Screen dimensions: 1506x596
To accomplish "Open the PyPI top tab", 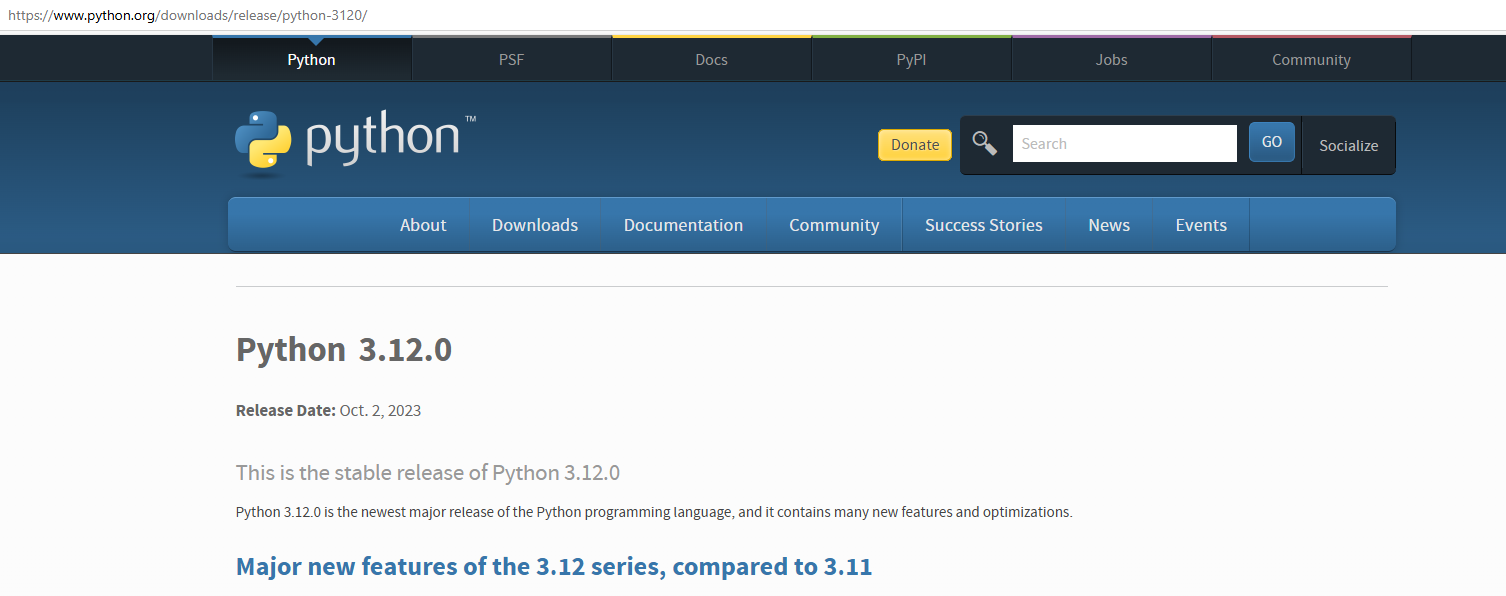I will [911, 60].
